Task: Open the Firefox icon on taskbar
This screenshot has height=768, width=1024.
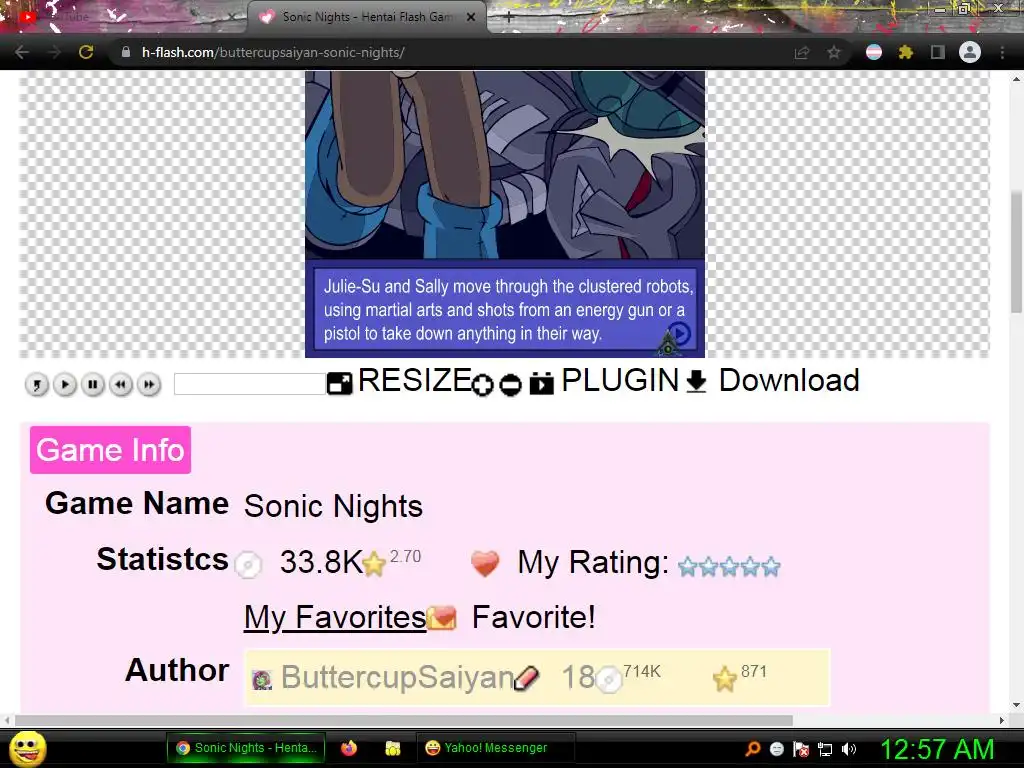Action: point(349,748)
